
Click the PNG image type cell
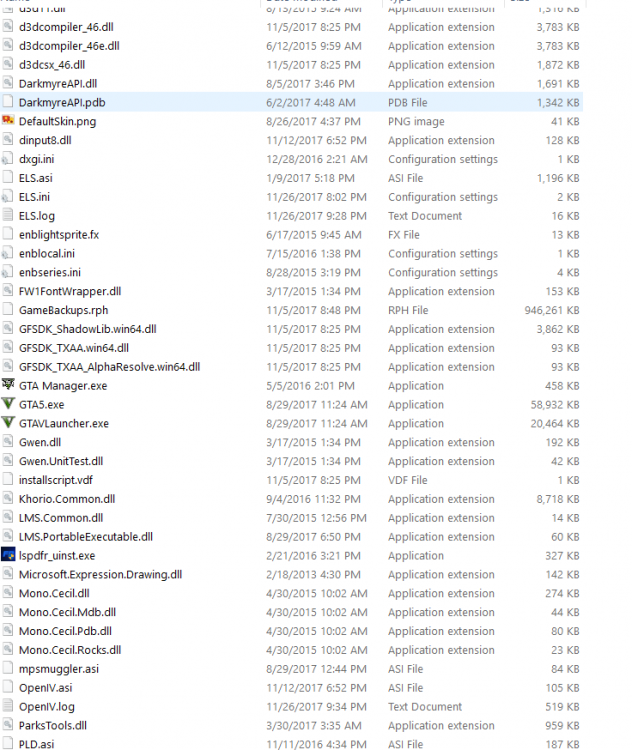coord(416,121)
